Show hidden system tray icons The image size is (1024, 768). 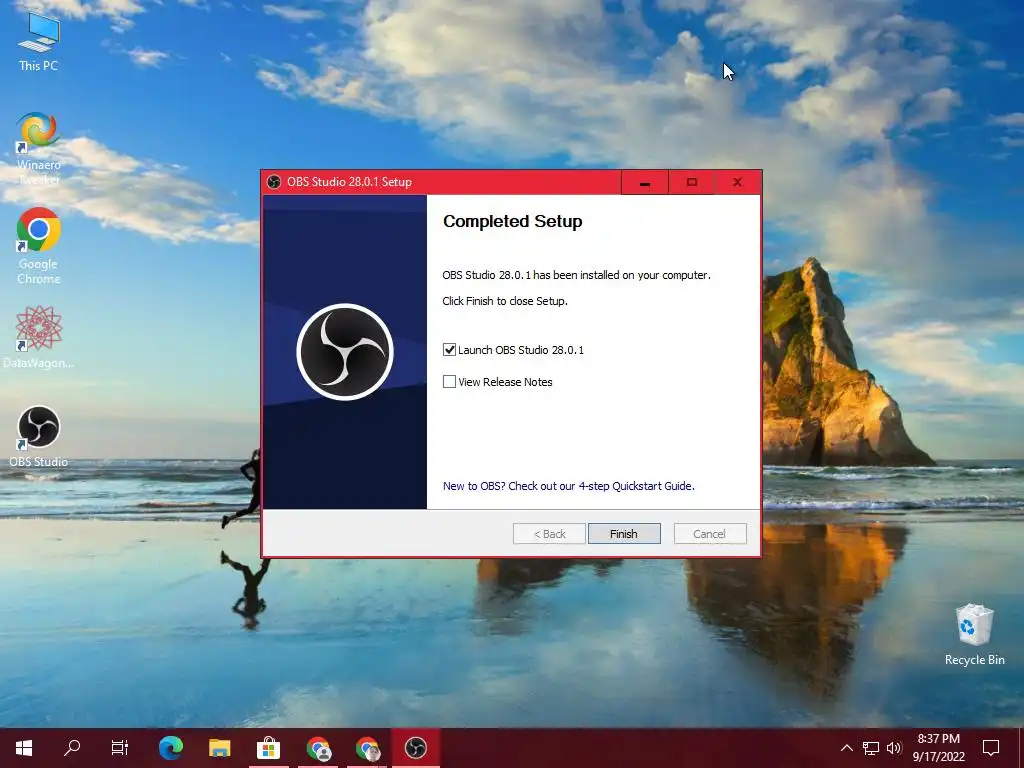pos(846,748)
